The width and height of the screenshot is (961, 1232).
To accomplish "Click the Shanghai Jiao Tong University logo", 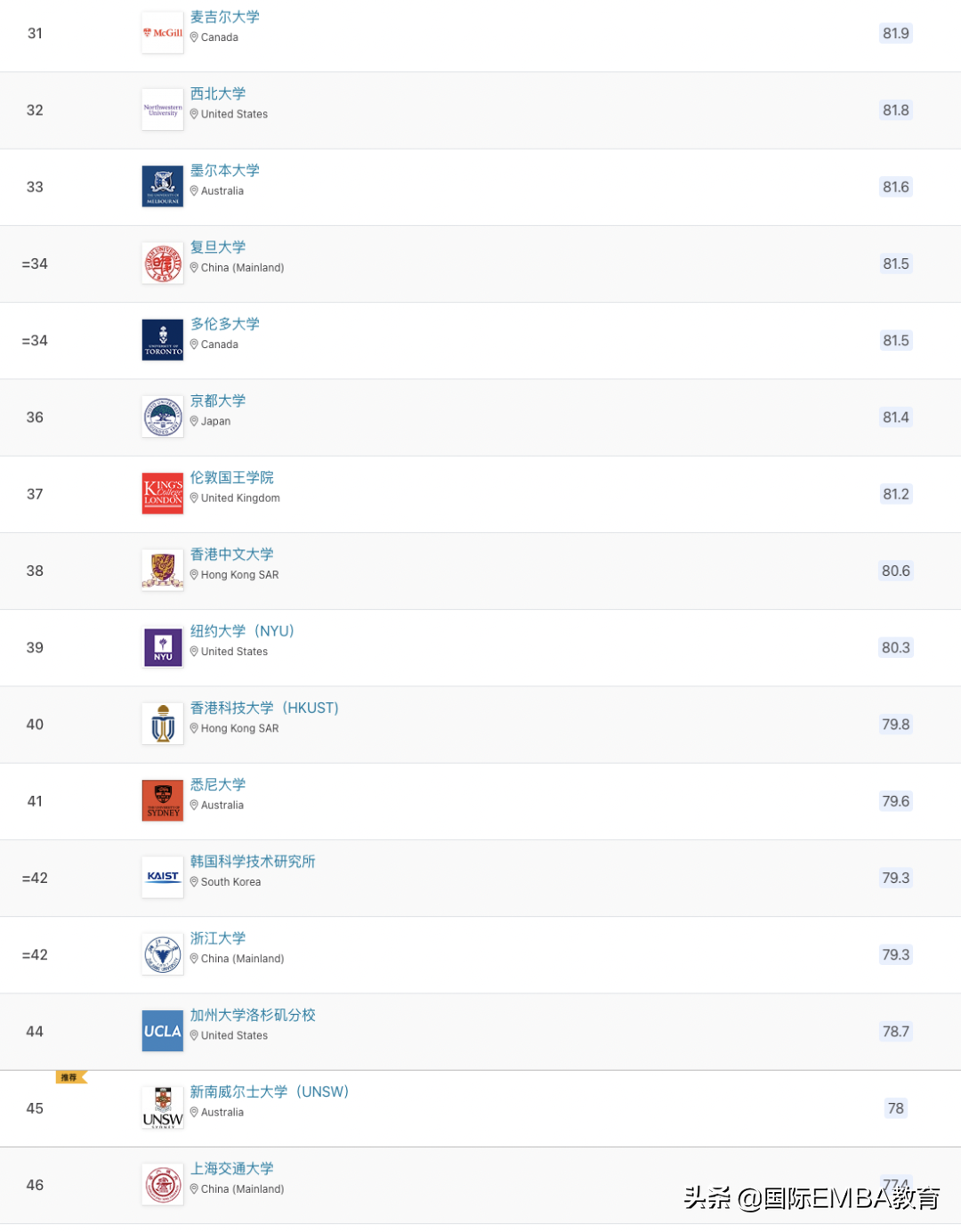I will [x=163, y=1185].
